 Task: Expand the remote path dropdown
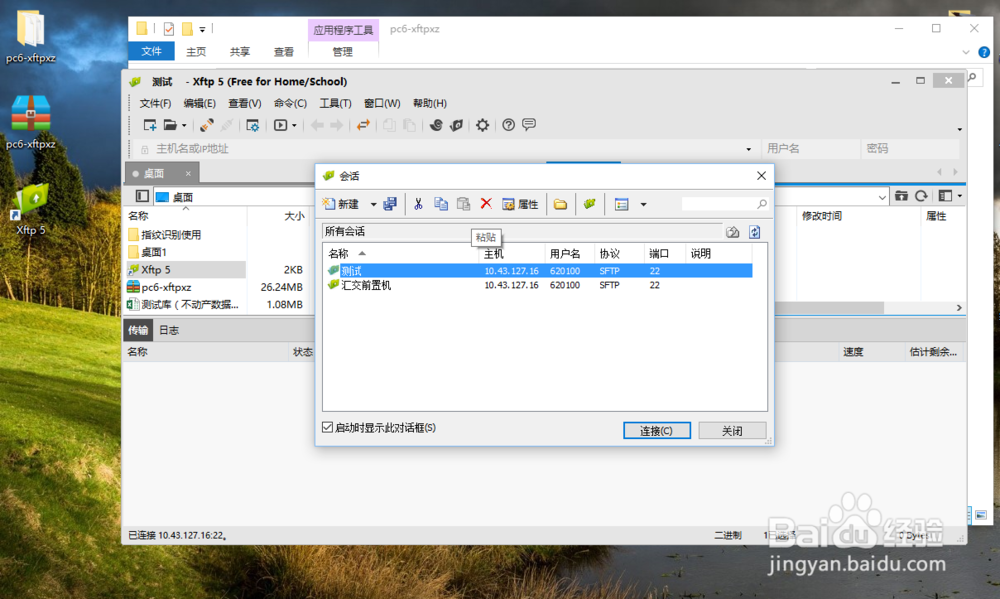point(882,197)
